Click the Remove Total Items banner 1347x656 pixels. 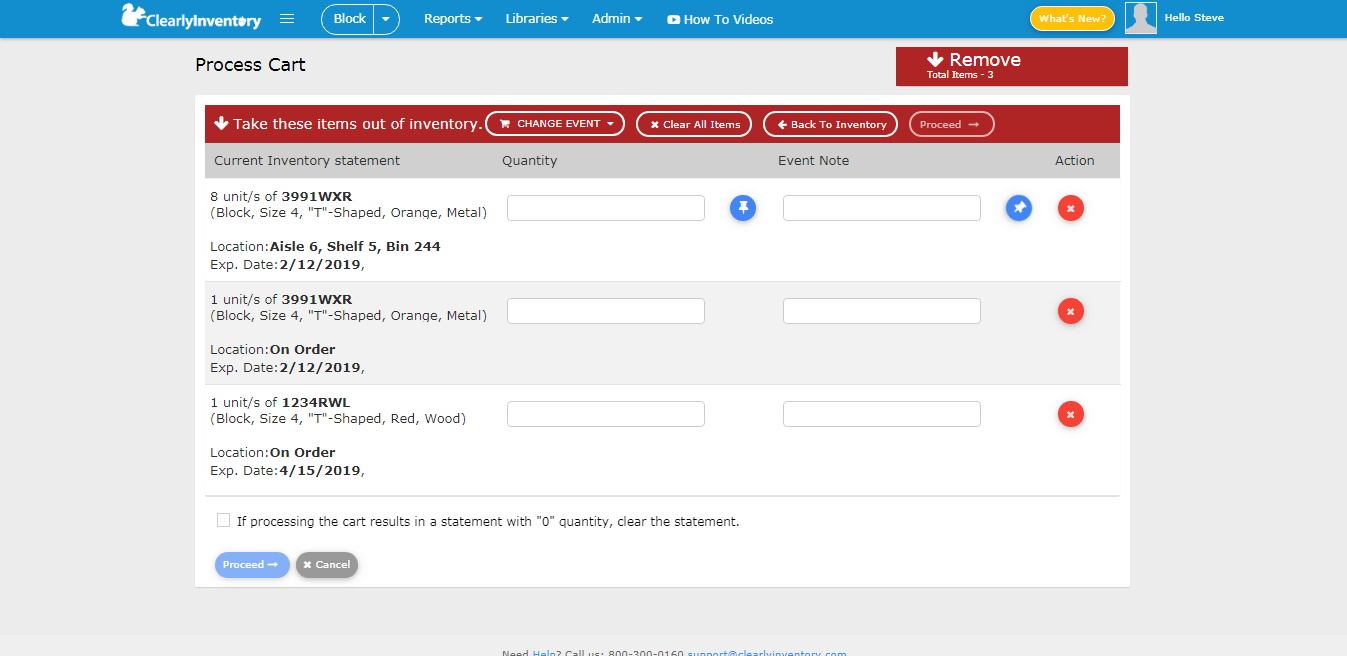click(x=1012, y=66)
